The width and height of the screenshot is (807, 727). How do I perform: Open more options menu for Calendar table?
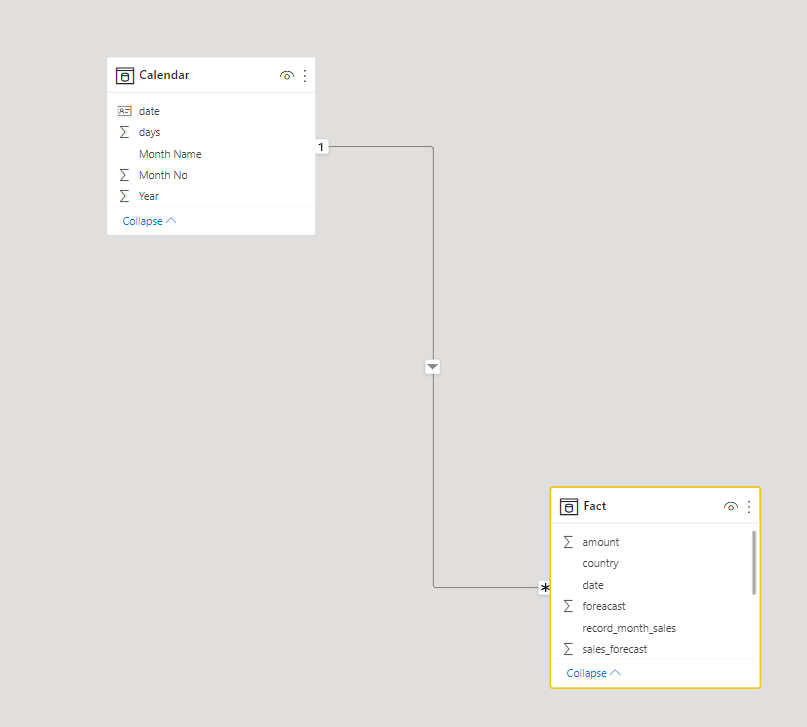point(305,76)
